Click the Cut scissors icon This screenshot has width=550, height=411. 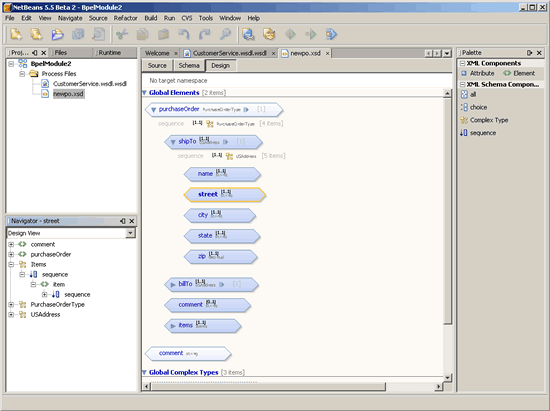(122, 34)
